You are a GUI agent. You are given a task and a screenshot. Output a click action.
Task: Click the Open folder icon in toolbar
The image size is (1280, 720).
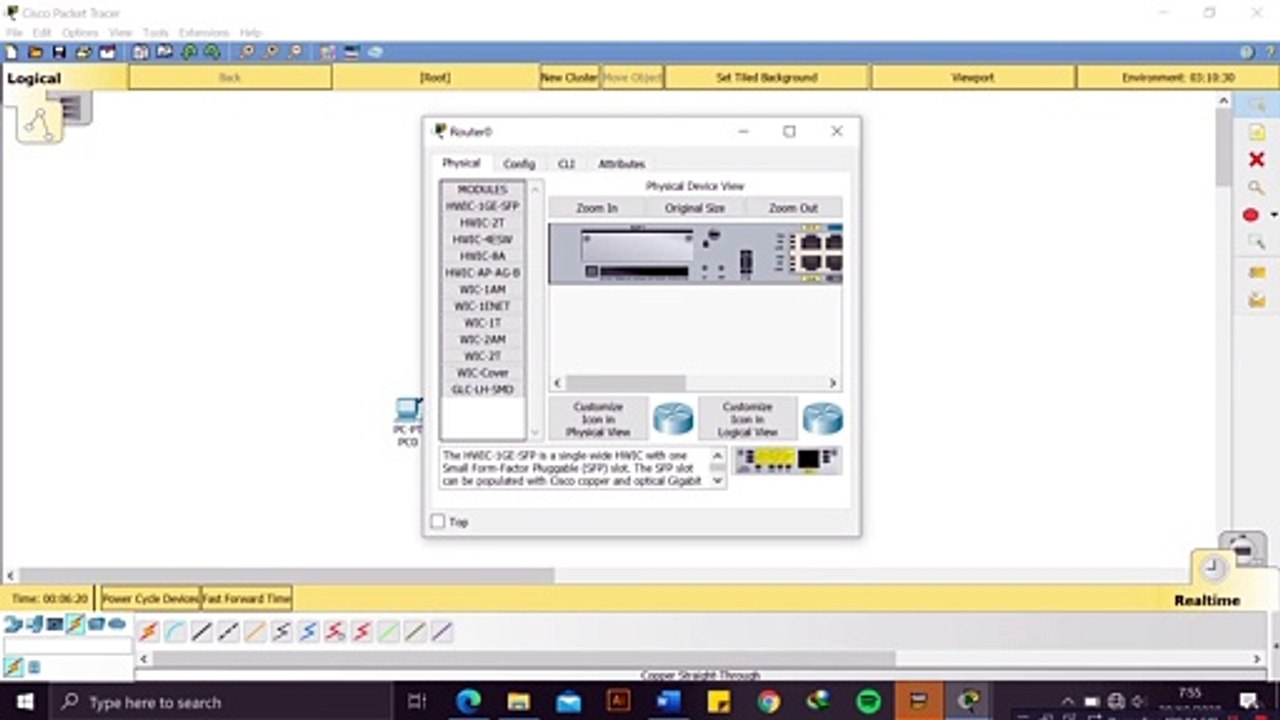click(x=36, y=52)
